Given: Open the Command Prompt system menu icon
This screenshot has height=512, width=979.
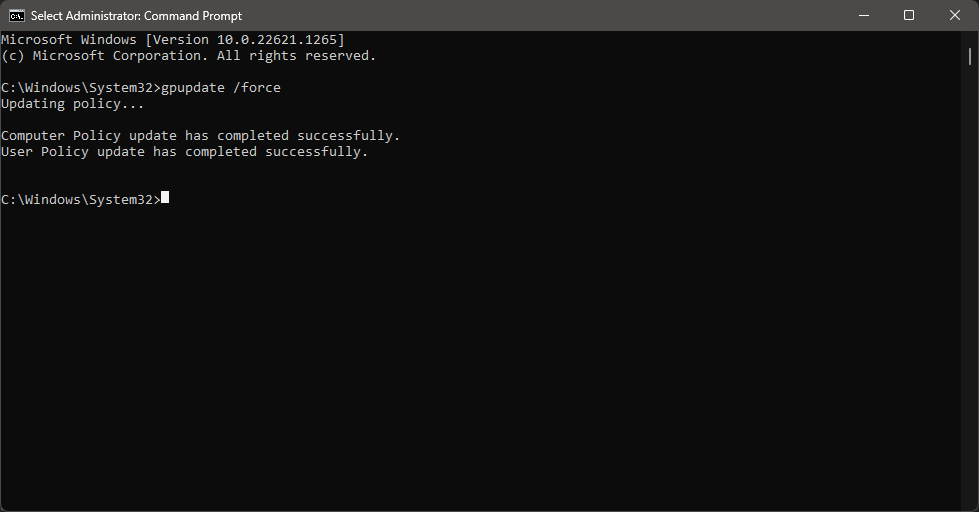Looking at the screenshot, I should point(17,16).
